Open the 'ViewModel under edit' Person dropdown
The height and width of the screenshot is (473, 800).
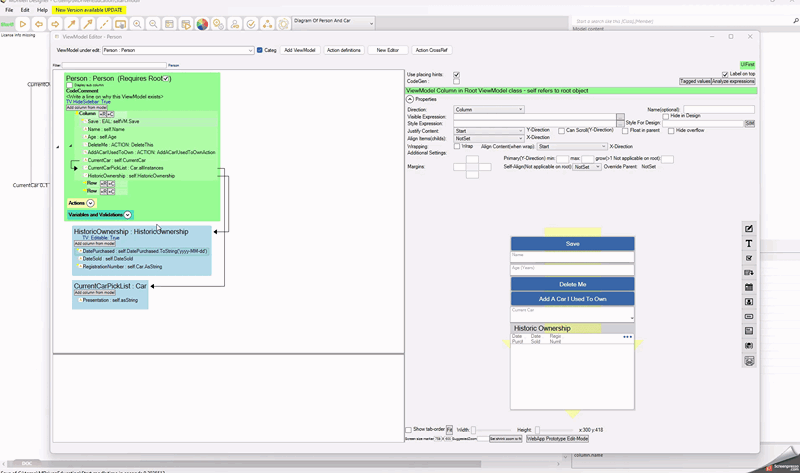[178, 50]
